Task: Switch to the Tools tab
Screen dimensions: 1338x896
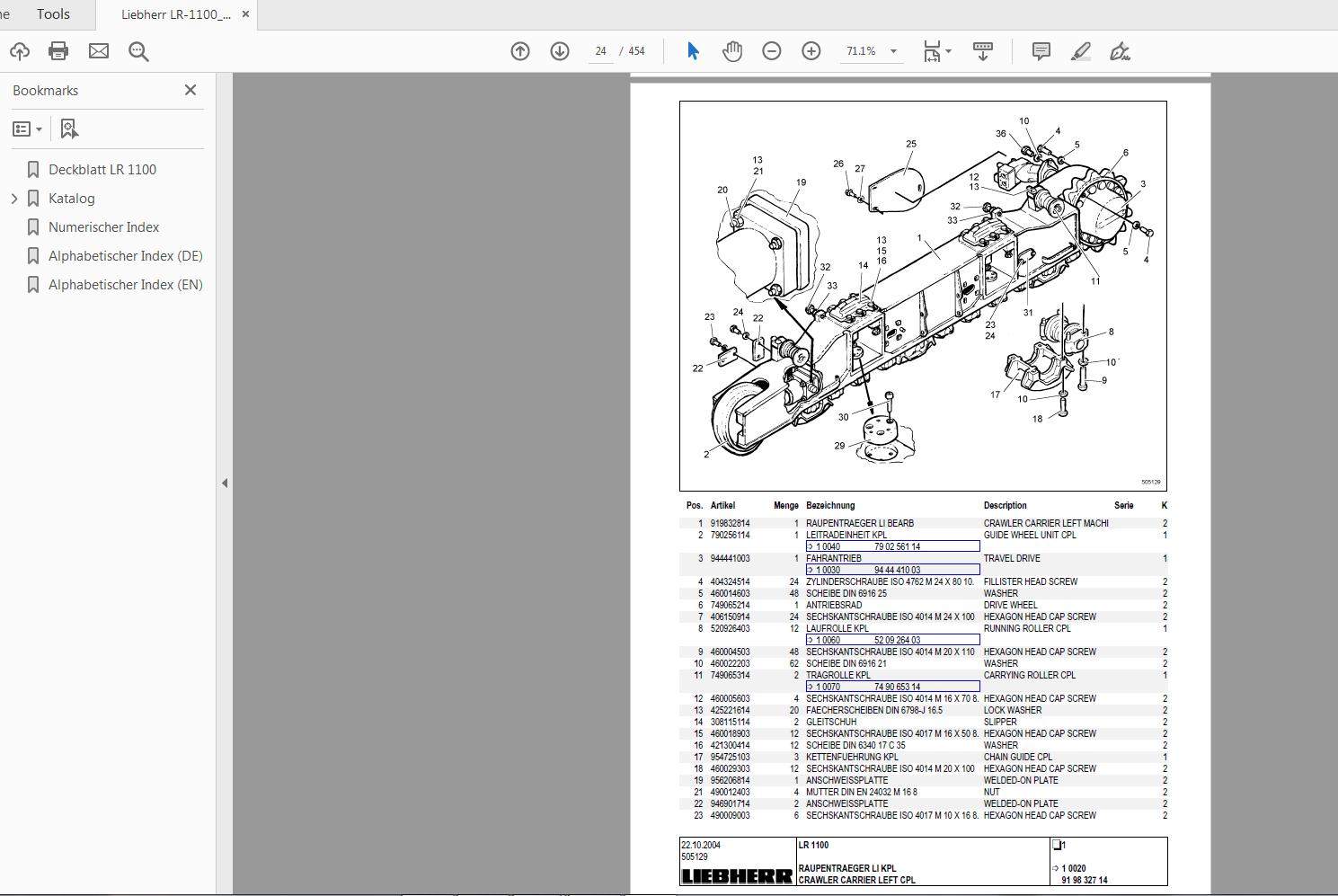Action: coord(52,13)
